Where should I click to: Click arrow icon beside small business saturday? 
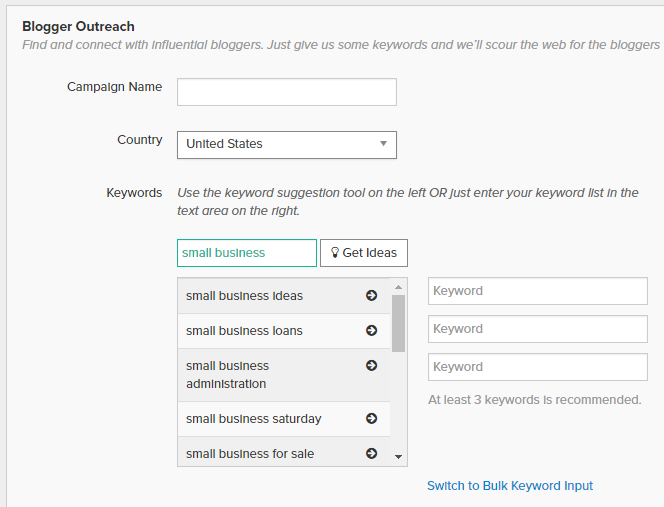click(371, 419)
